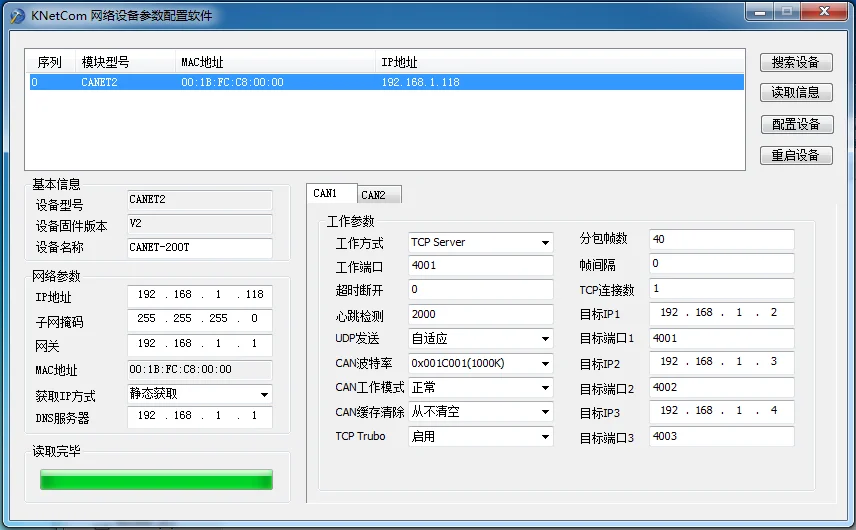
Task: Click the 设备型号 field CANET2
Action: (x=199, y=200)
